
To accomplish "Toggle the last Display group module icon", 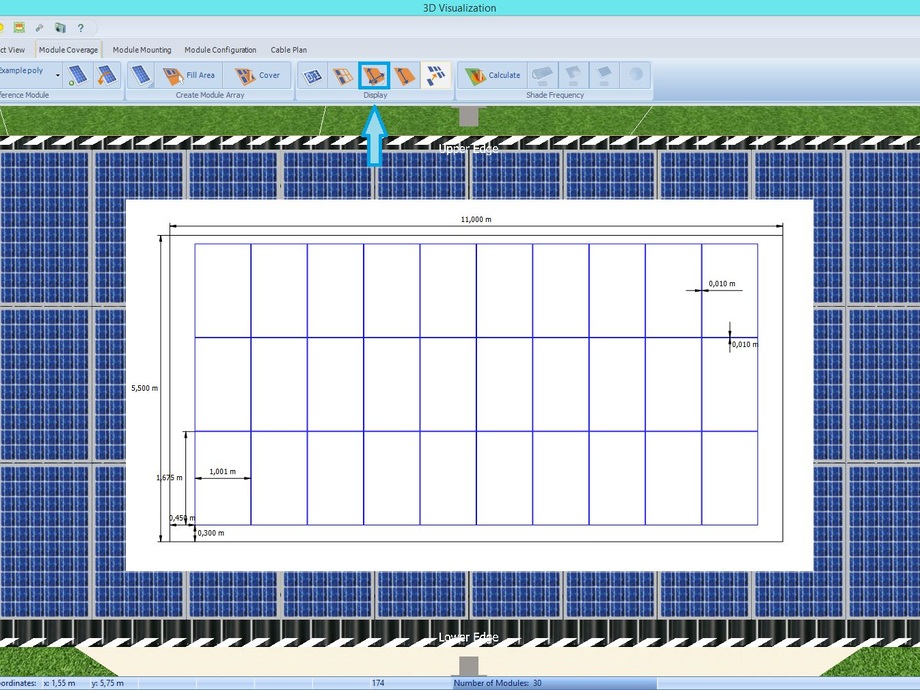I will click(x=435, y=75).
